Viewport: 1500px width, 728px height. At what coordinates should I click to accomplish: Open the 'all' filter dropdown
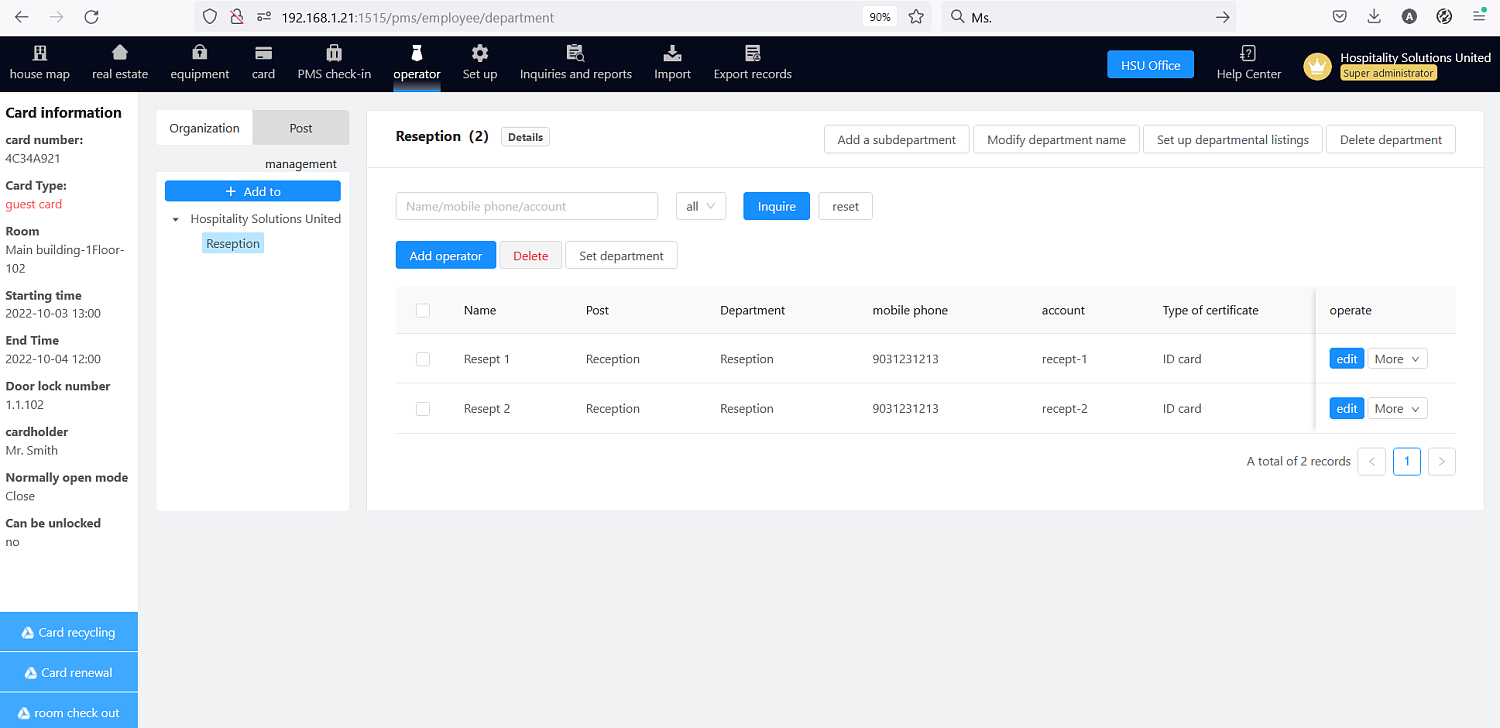[701, 206]
